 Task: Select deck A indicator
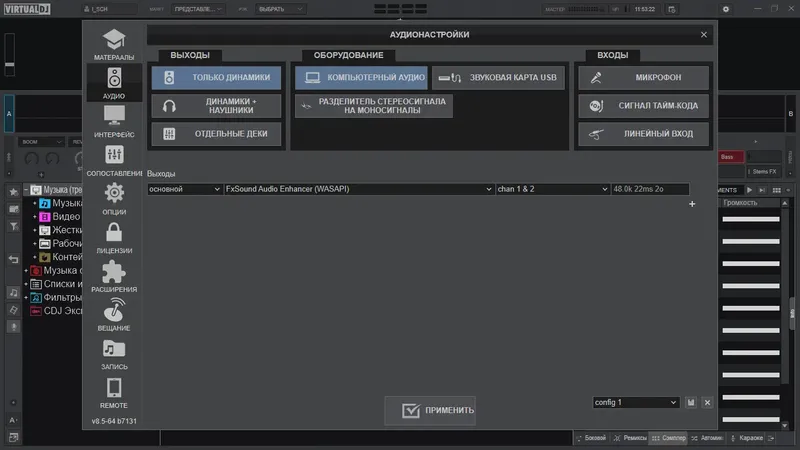9,114
